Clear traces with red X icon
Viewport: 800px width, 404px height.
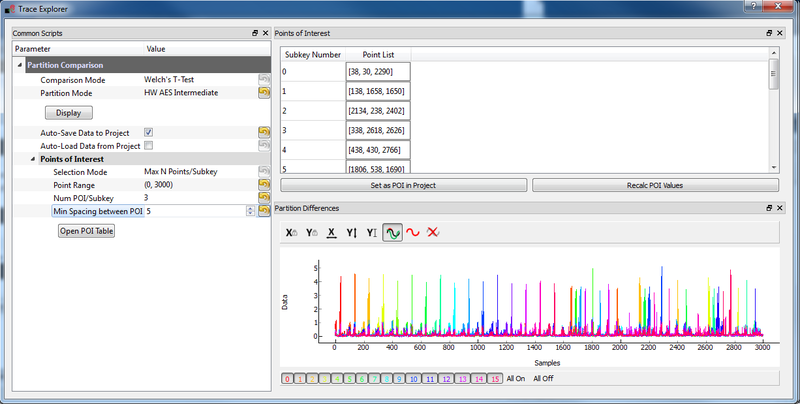pos(433,233)
